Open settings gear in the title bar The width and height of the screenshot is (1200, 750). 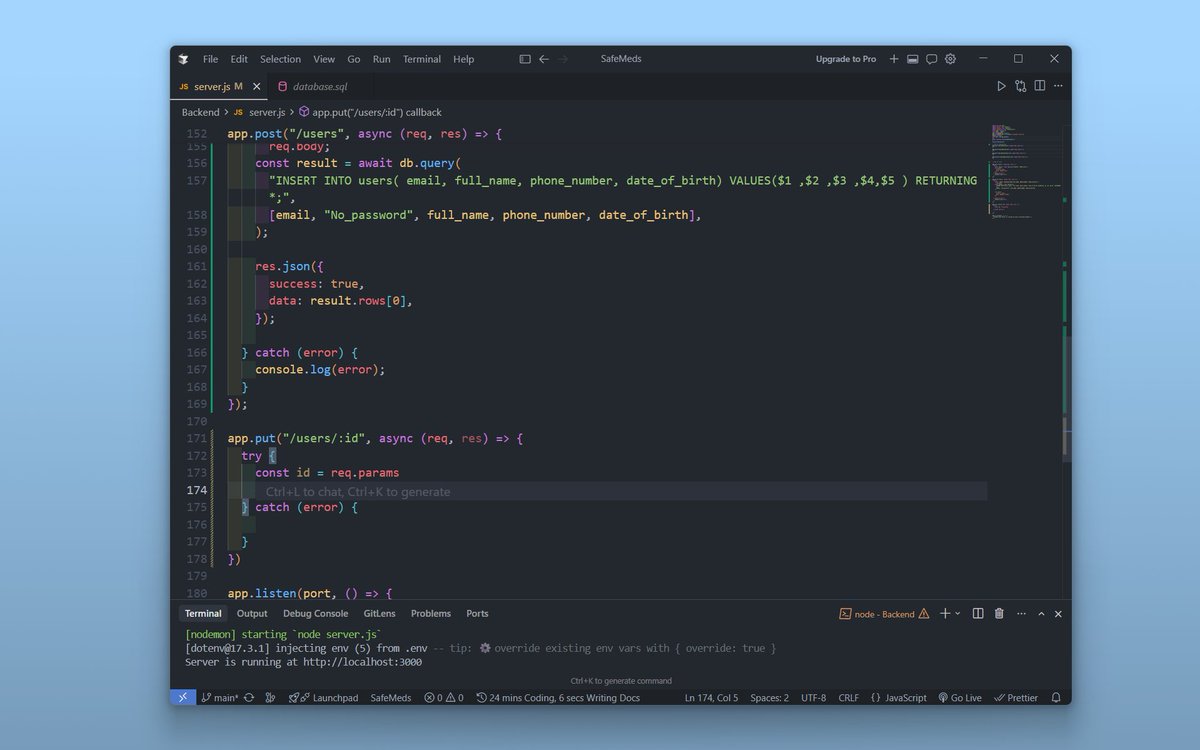tap(950, 59)
